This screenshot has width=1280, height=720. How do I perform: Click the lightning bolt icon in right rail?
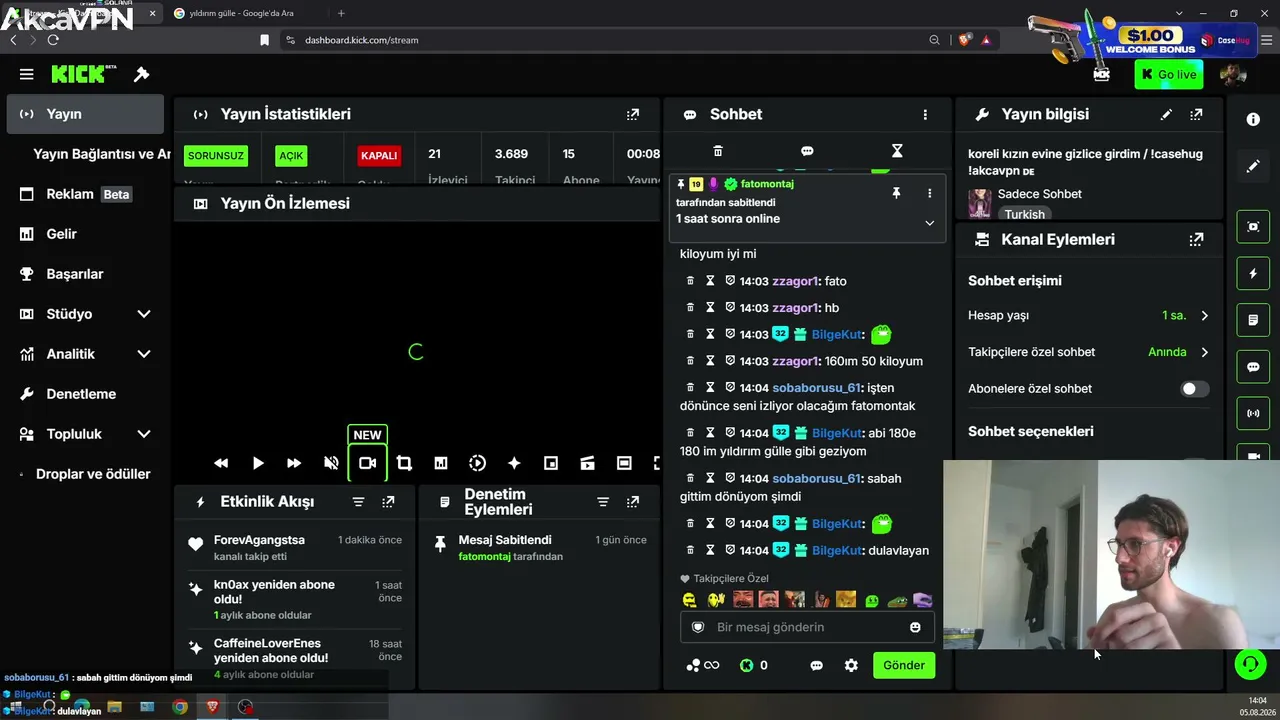pos(1253,273)
